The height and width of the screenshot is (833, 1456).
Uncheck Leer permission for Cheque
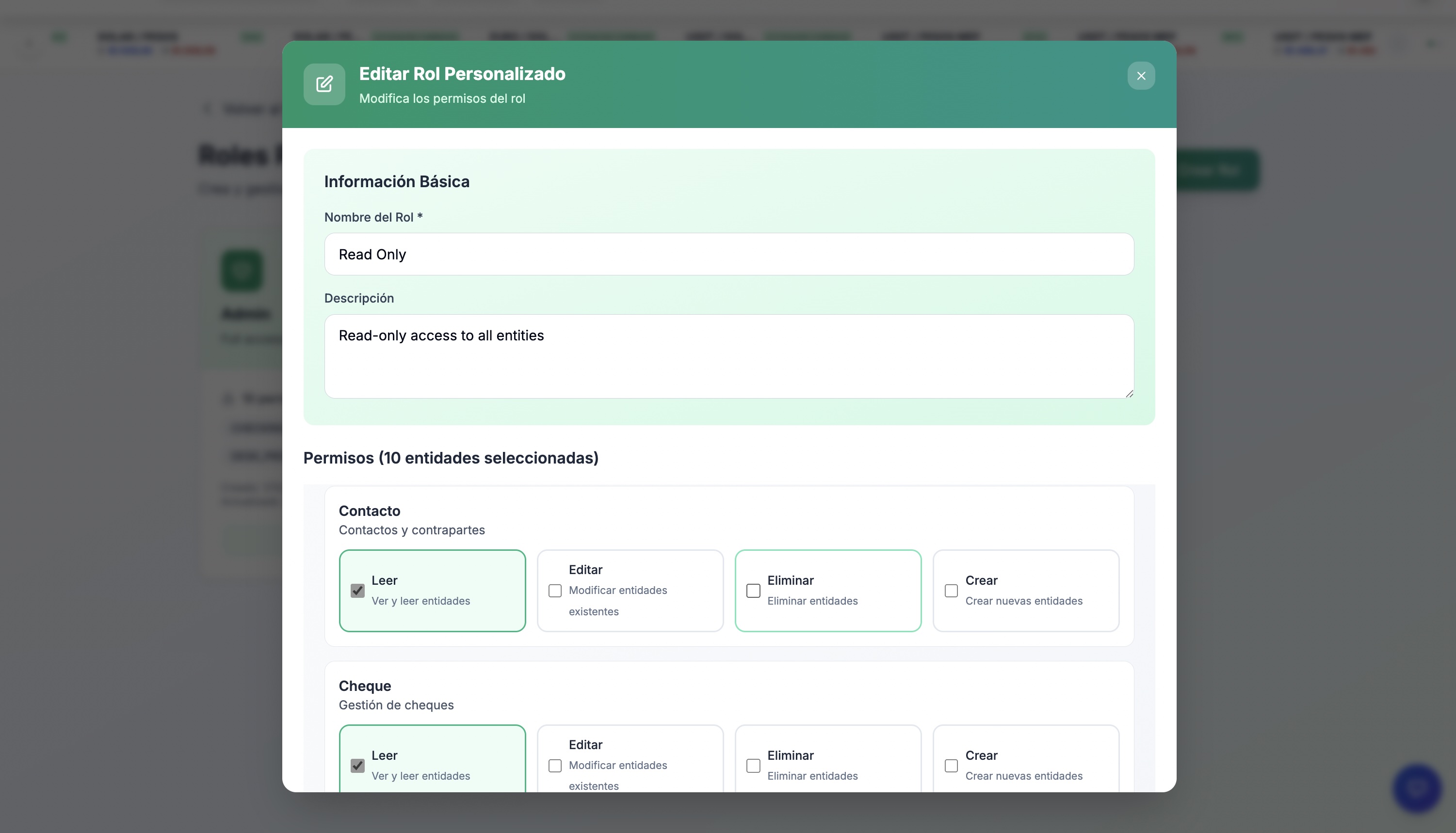coord(357,765)
